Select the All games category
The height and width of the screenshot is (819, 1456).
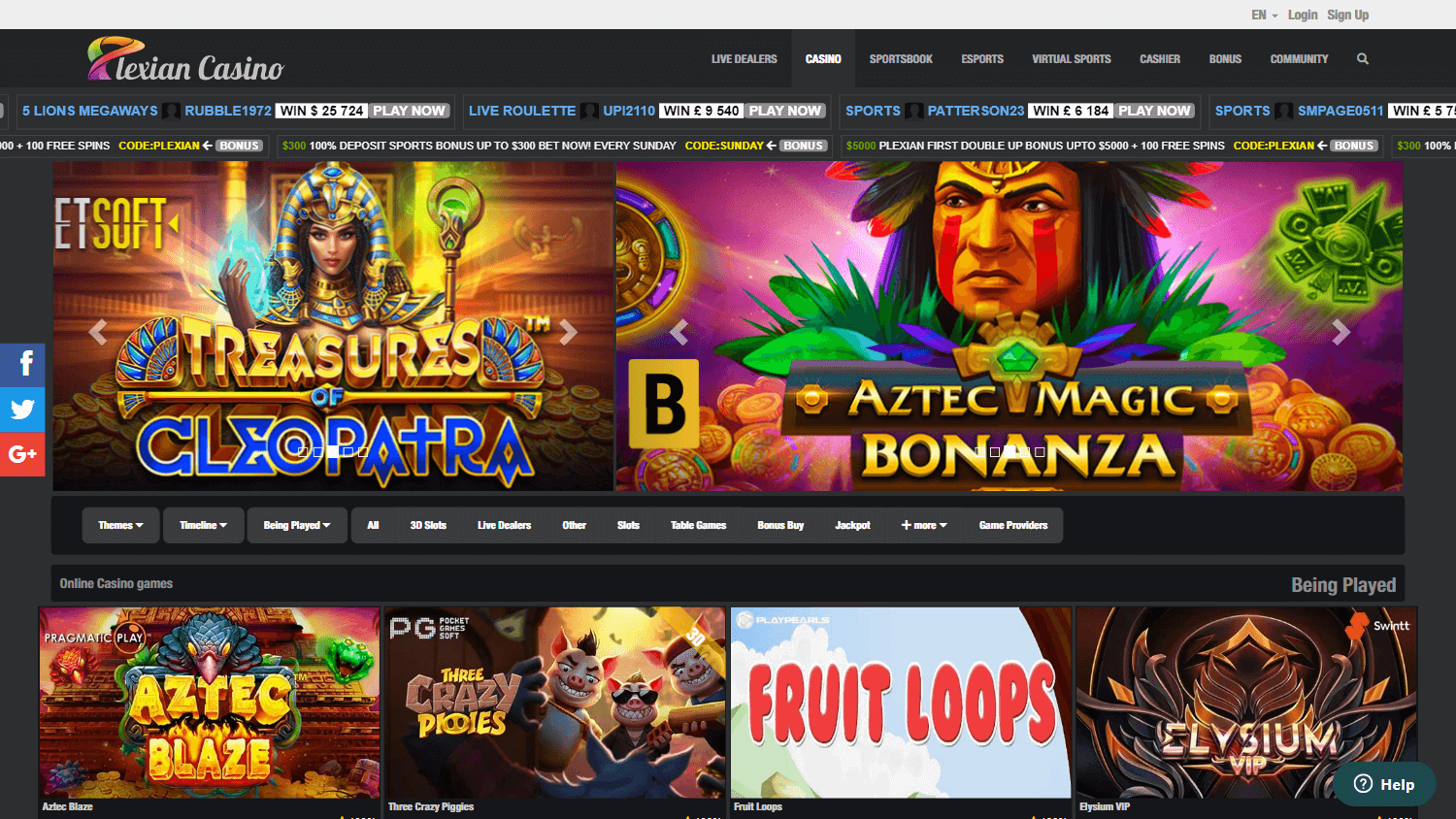[373, 525]
